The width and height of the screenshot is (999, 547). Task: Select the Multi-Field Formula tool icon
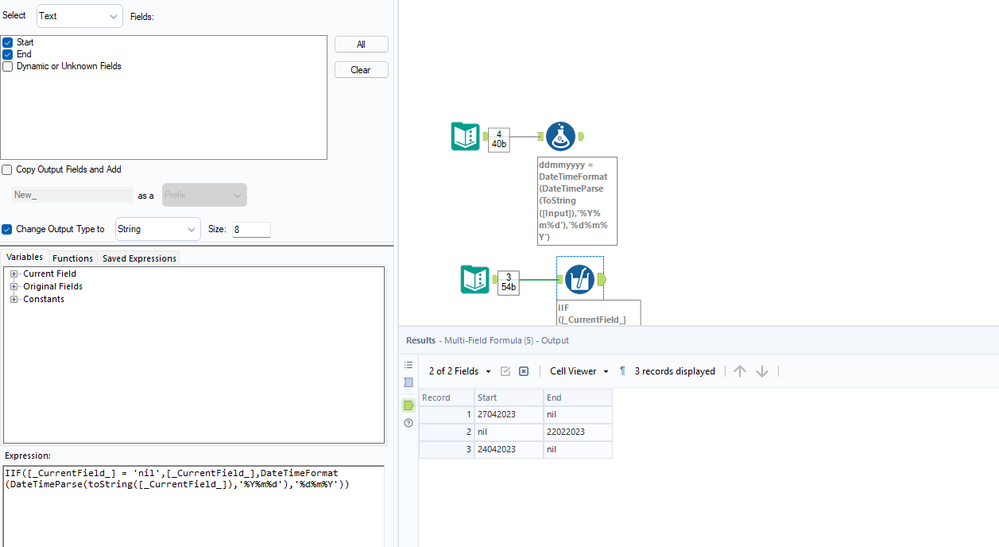click(x=580, y=280)
